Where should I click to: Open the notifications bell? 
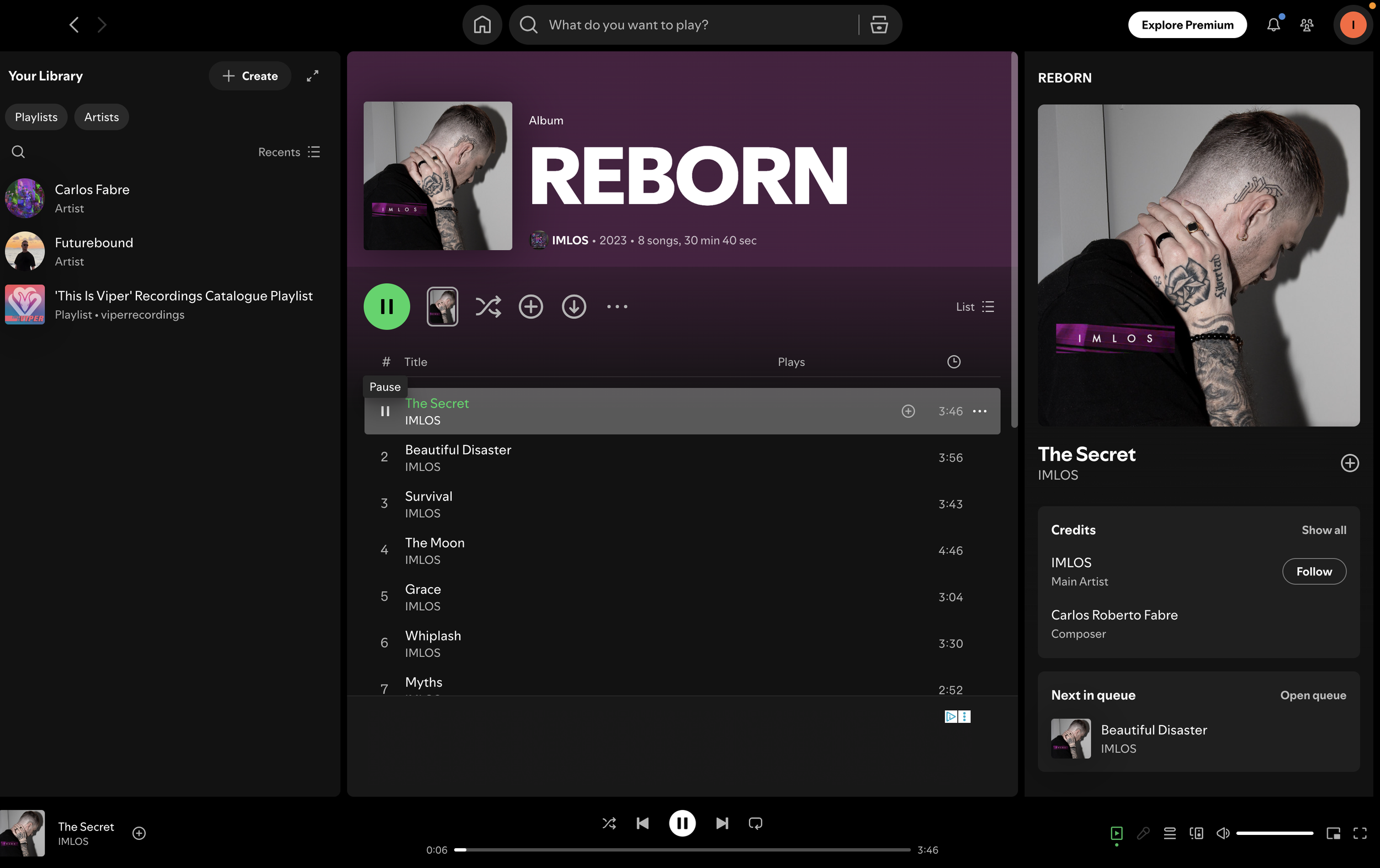tap(1273, 25)
